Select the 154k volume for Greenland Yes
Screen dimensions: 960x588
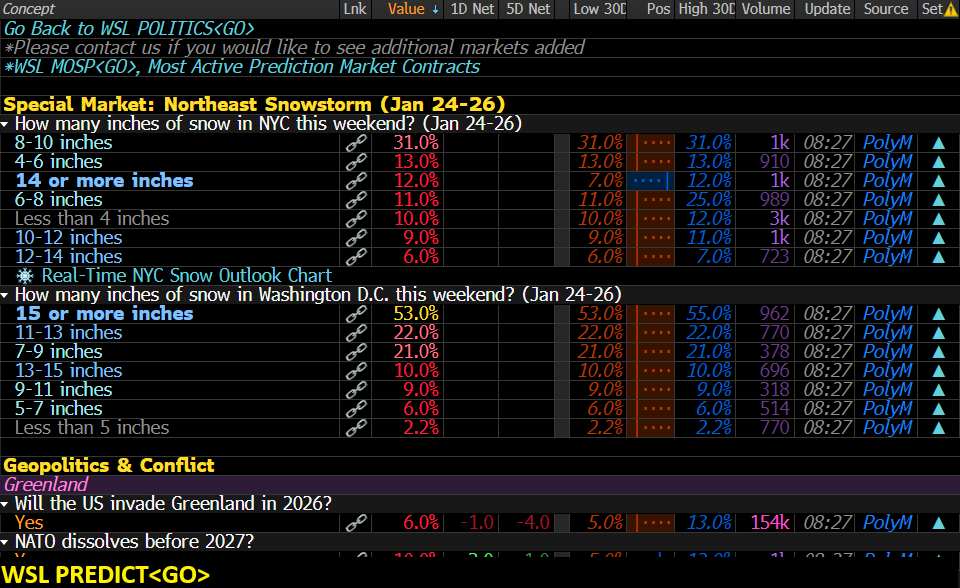770,522
